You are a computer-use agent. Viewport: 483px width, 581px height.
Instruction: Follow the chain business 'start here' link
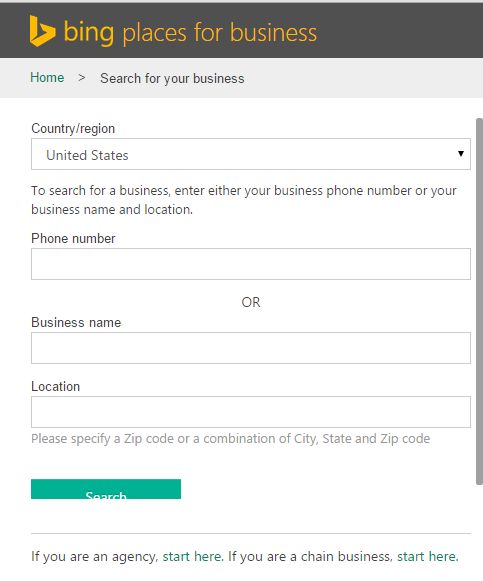426,556
